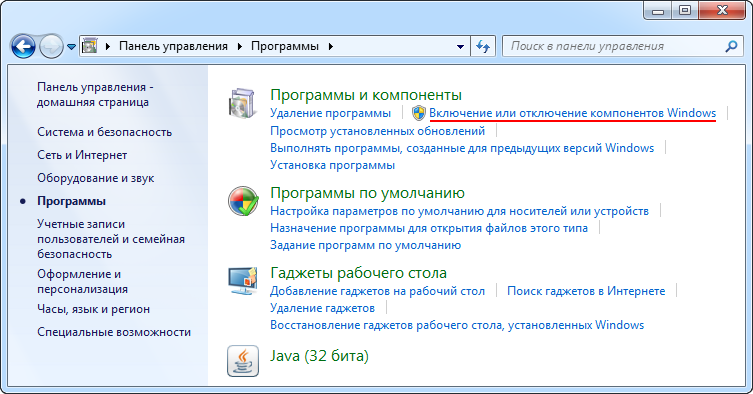The width and height of the screenshot is (753, 394).
Task: Select Программы in the sidebar
Action: click(x=71, y=201)
